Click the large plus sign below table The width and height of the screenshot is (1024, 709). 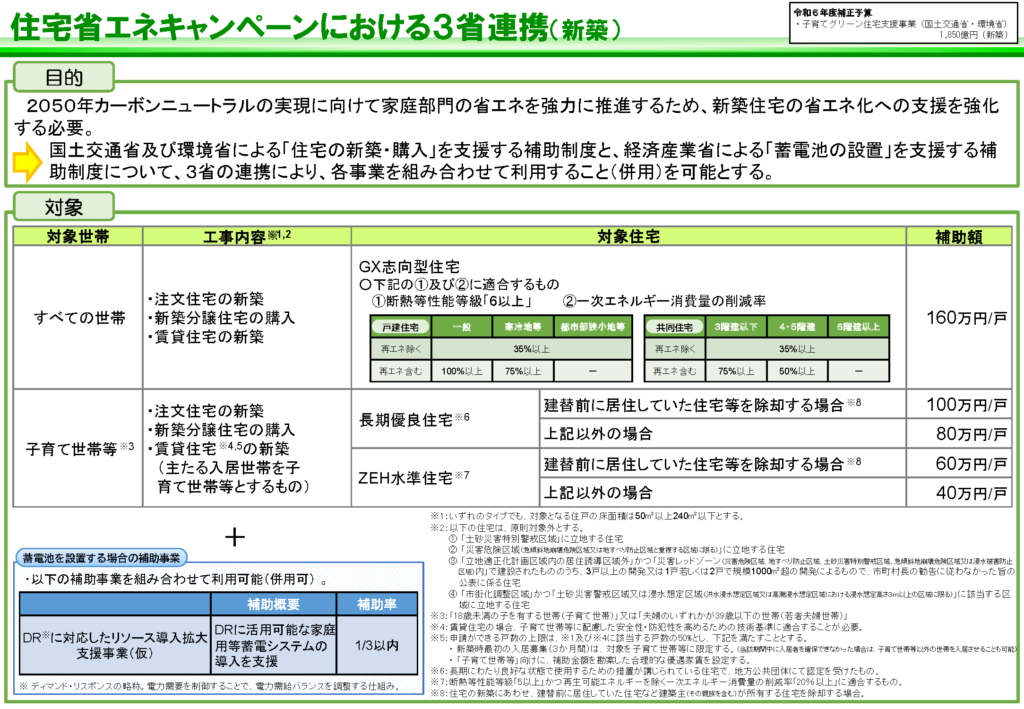(x=234, y=537)
